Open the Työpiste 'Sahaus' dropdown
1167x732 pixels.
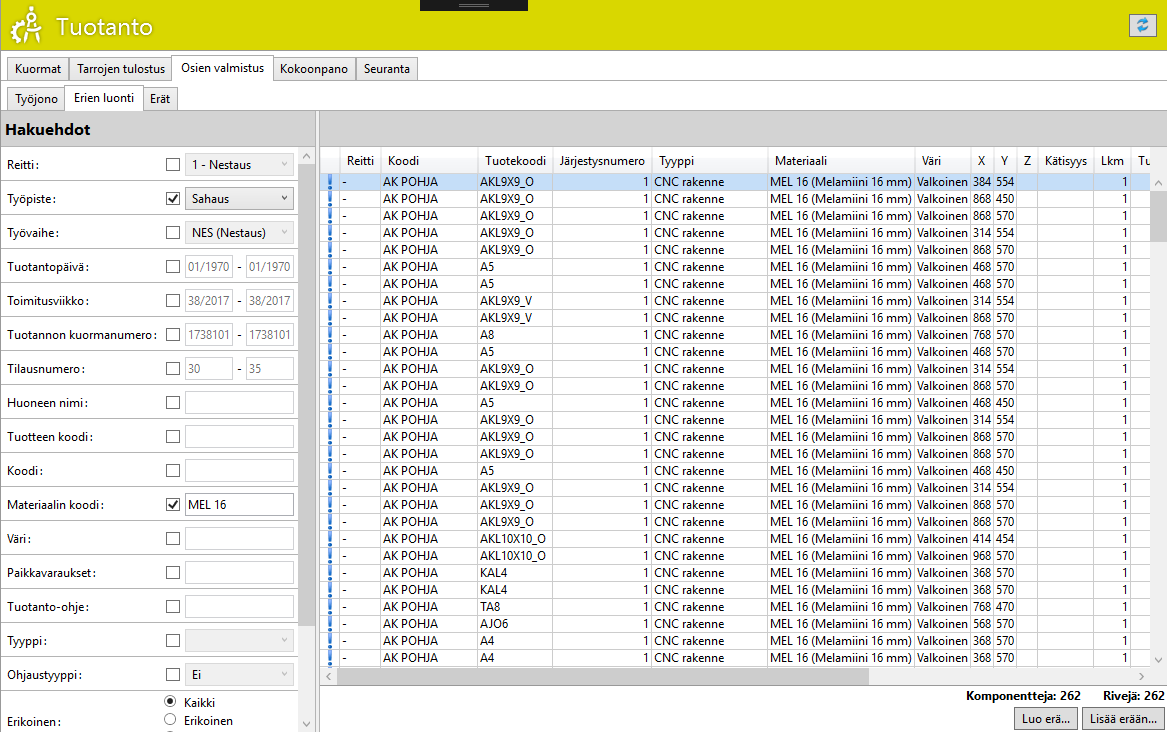click(239, 199)
